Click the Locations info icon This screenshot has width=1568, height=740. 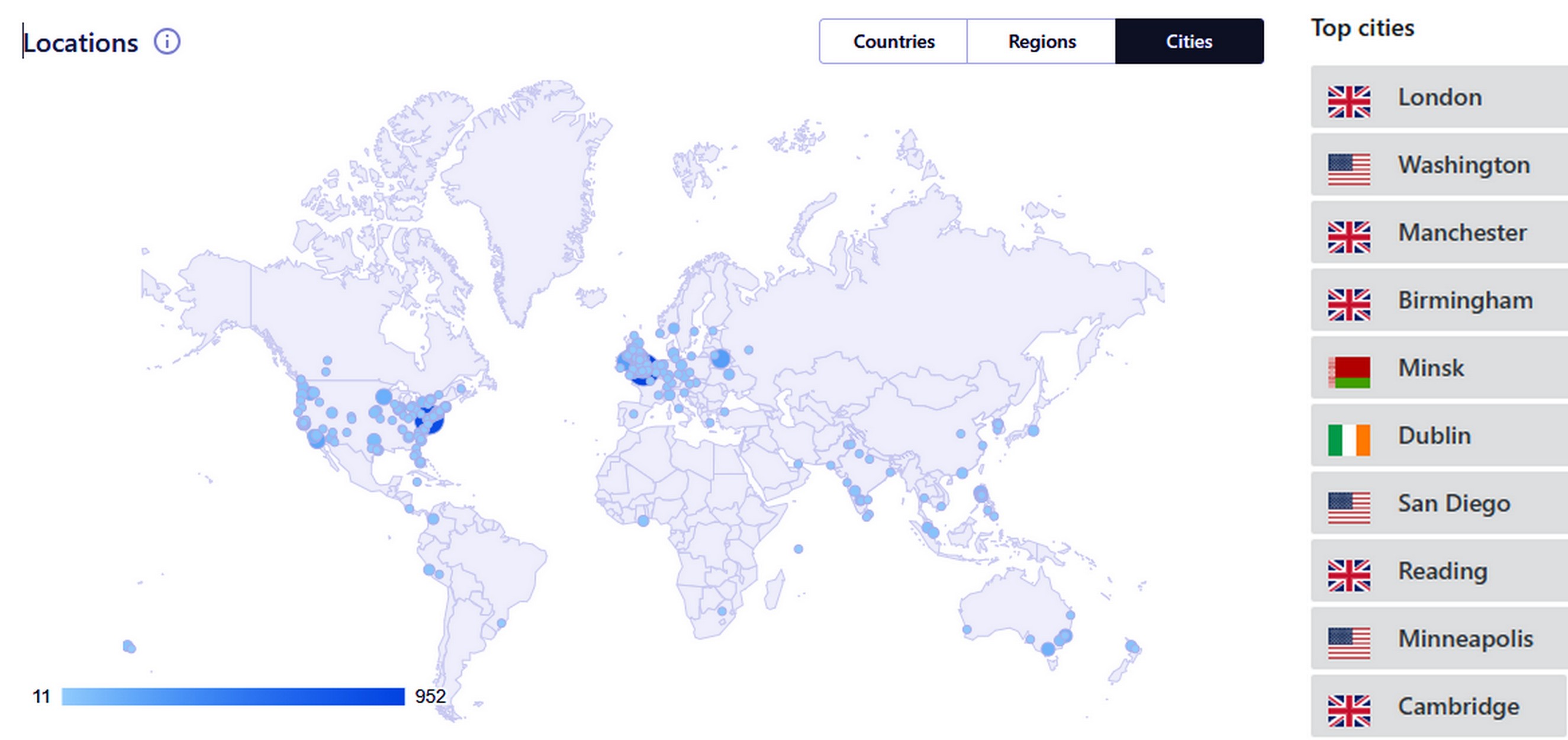(167, 42)
